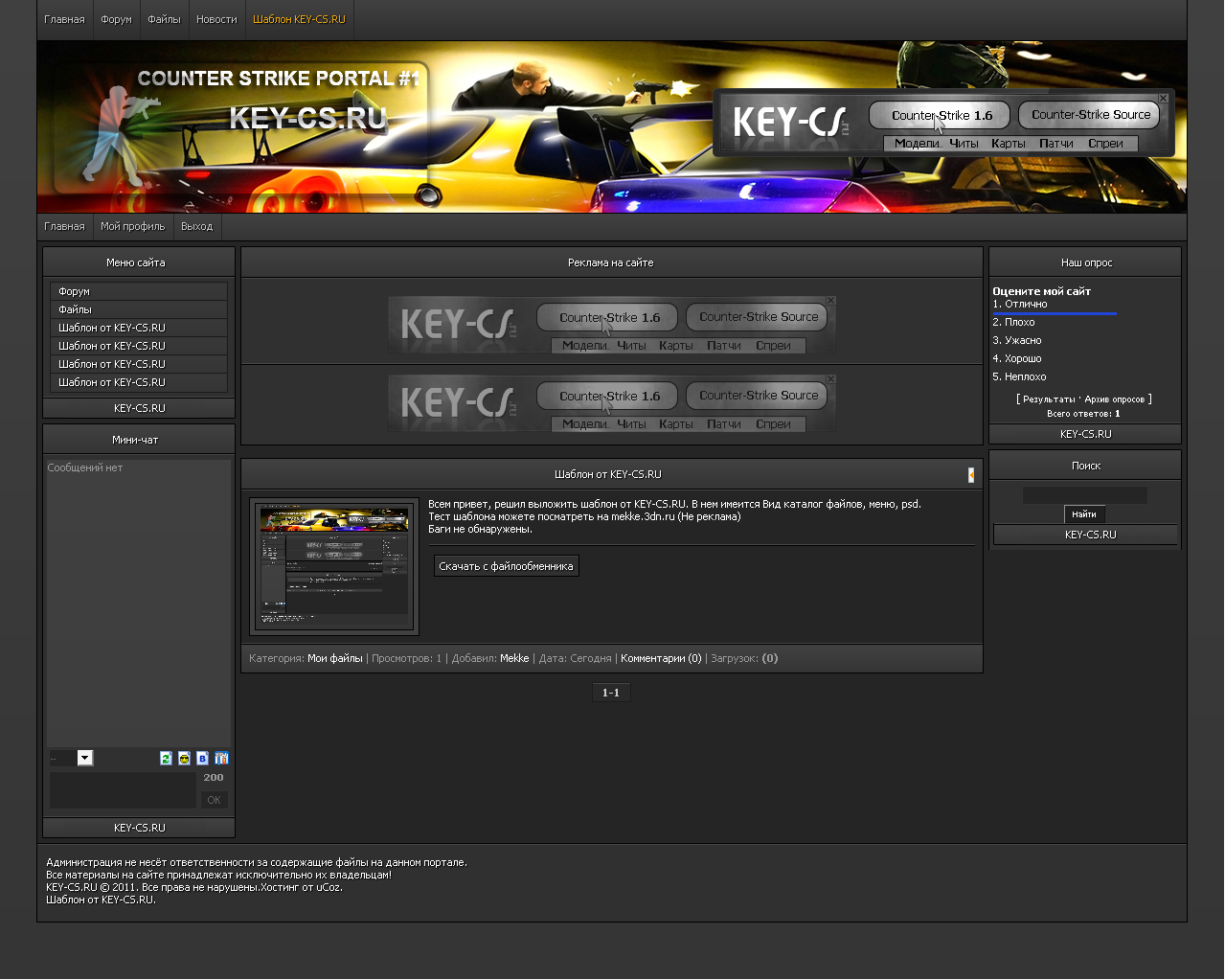Open Файлы in the top navigation bar
Screen dimensions: 1225x980
pos(164,19)
